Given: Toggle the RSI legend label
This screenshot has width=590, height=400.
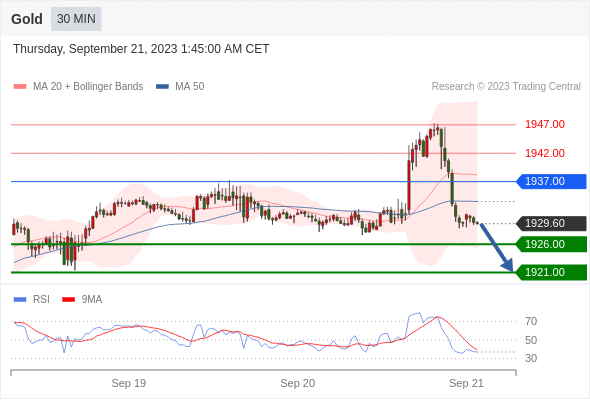Looking at the screenshot, I should [x=41, y=300].
